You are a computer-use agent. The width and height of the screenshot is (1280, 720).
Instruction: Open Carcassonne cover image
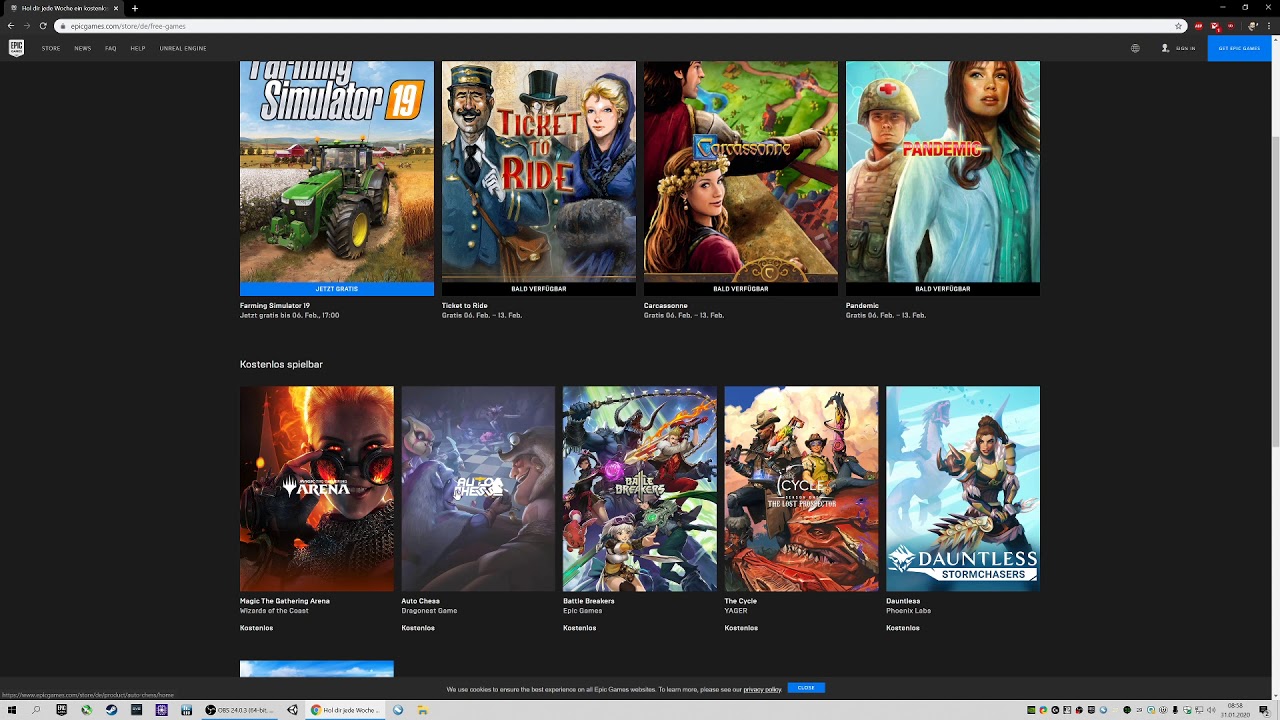[741, 171]
